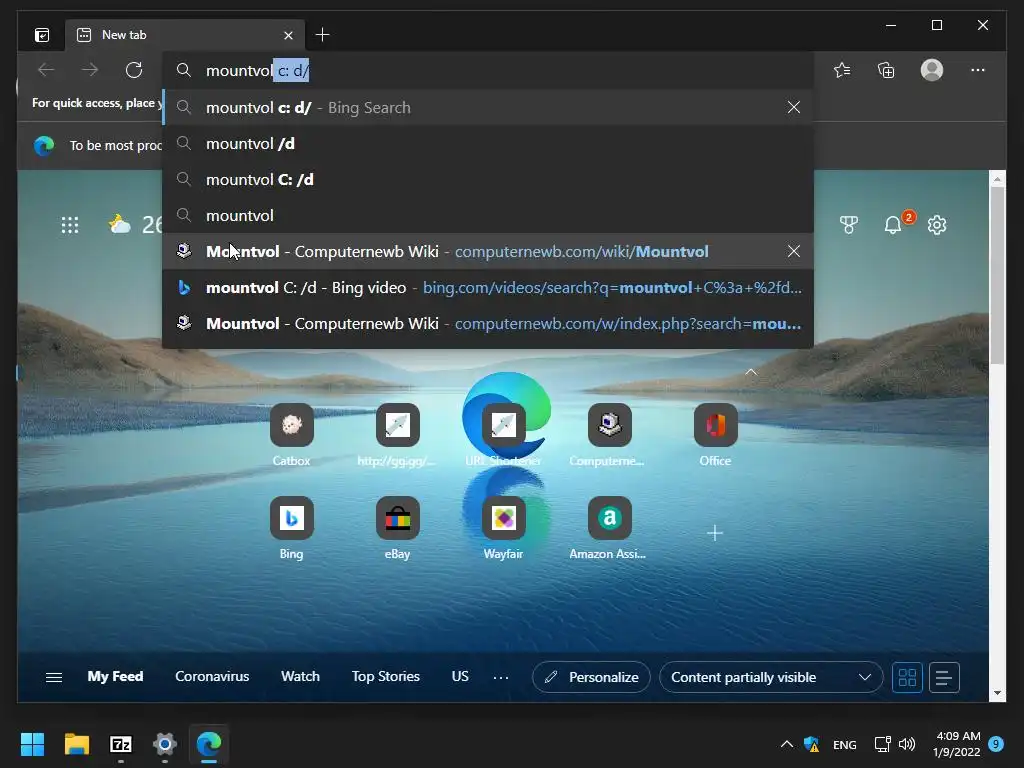The width and height of the screenshot is (1024, 768).
Task: Remove the computernewb.com/wiki/Mountvol suggestion
Action: [793, 251]
